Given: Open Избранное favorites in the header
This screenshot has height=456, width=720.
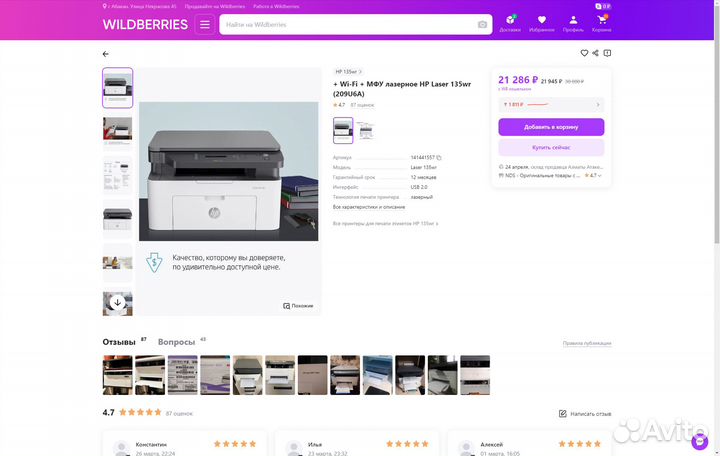Looking at the screenshot, I should click(541, 23).
